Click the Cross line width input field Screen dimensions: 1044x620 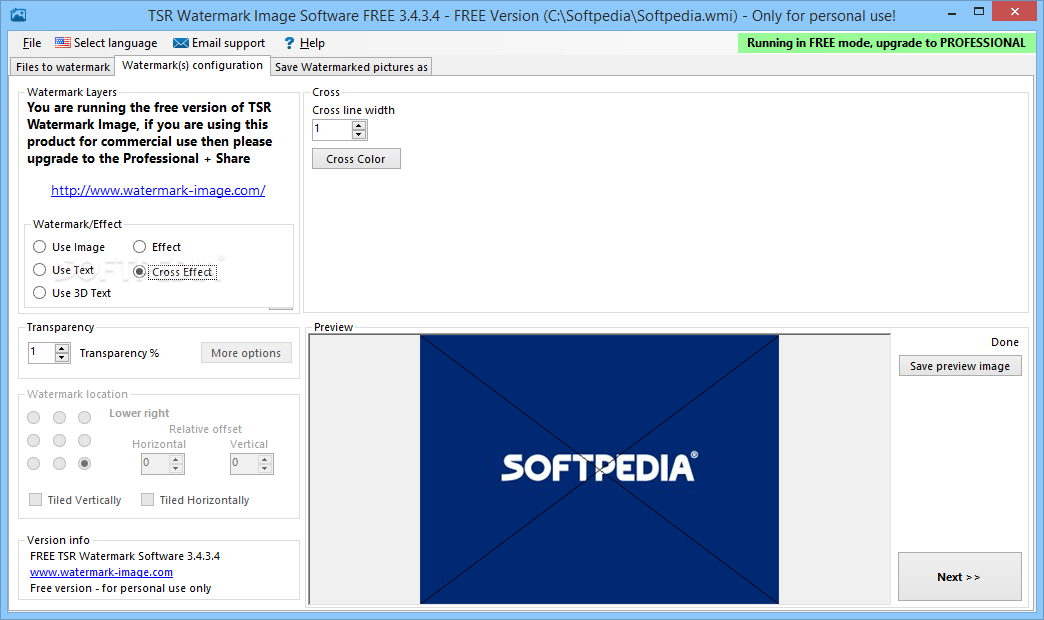(332, 130)
